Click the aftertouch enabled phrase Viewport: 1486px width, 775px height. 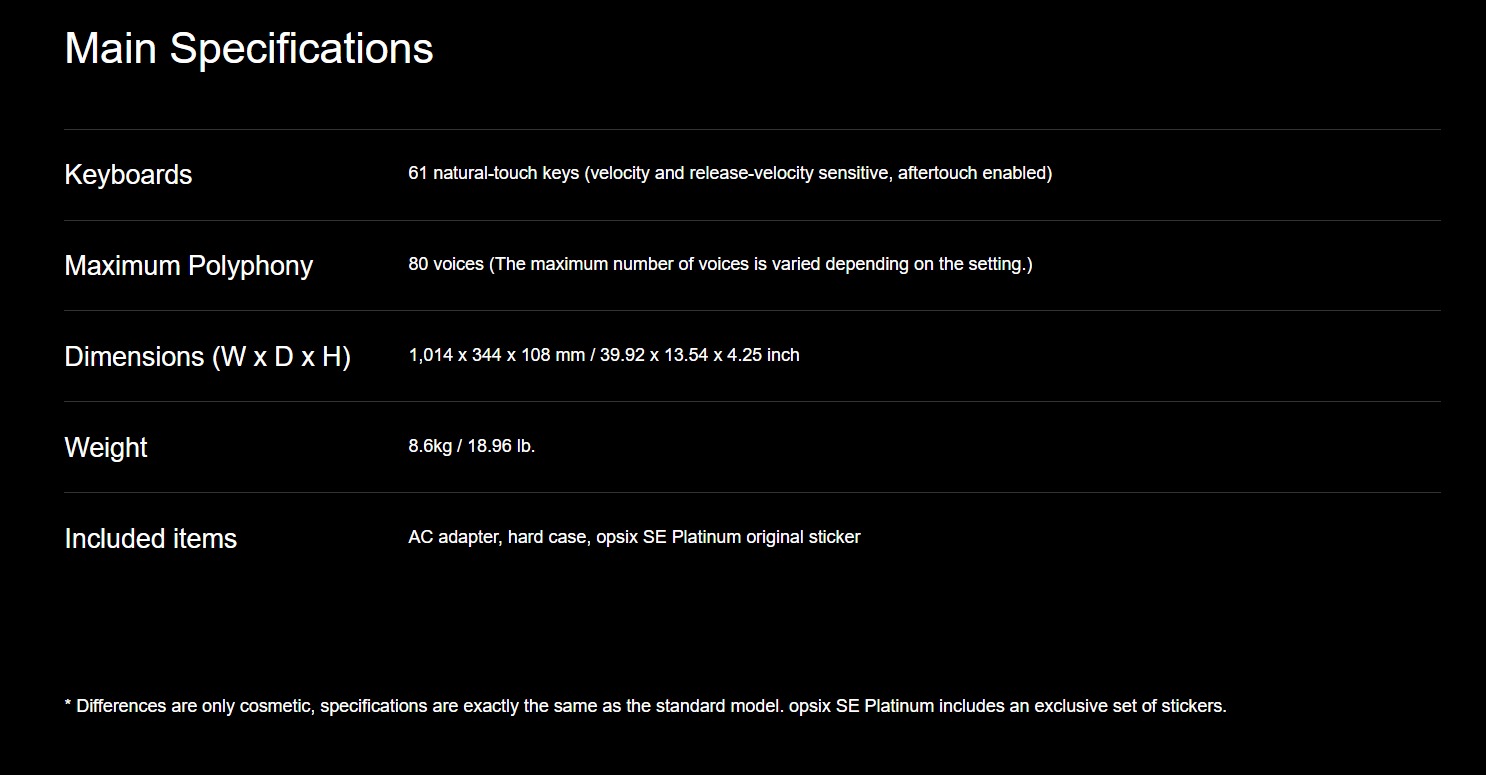pyautogui.click(x=975, y=173)
